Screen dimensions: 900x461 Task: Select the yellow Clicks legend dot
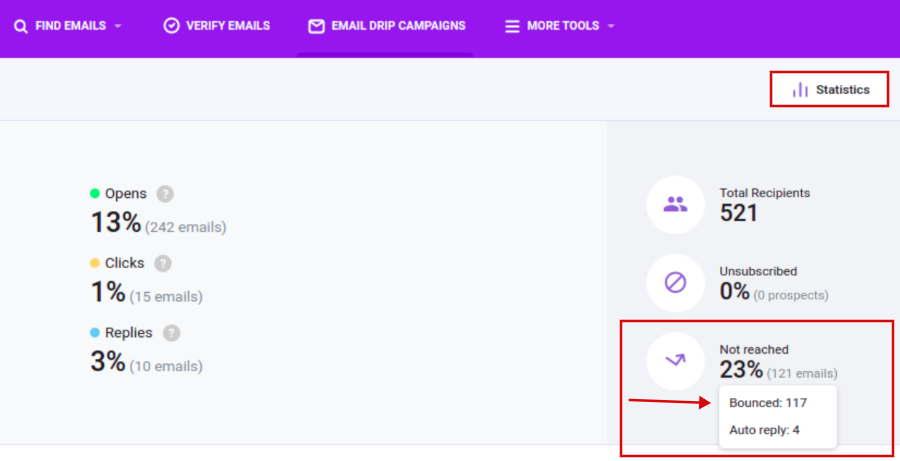click(x=95, y=263)
